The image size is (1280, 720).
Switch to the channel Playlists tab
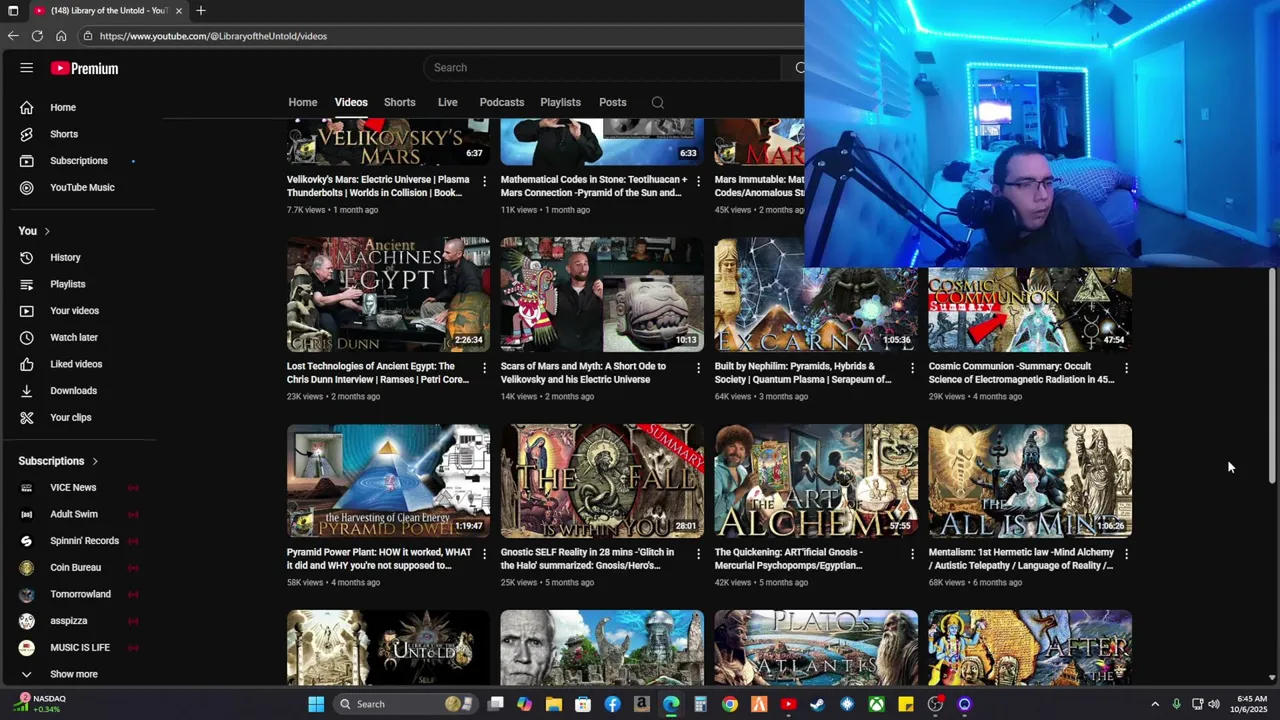(560, 102)
